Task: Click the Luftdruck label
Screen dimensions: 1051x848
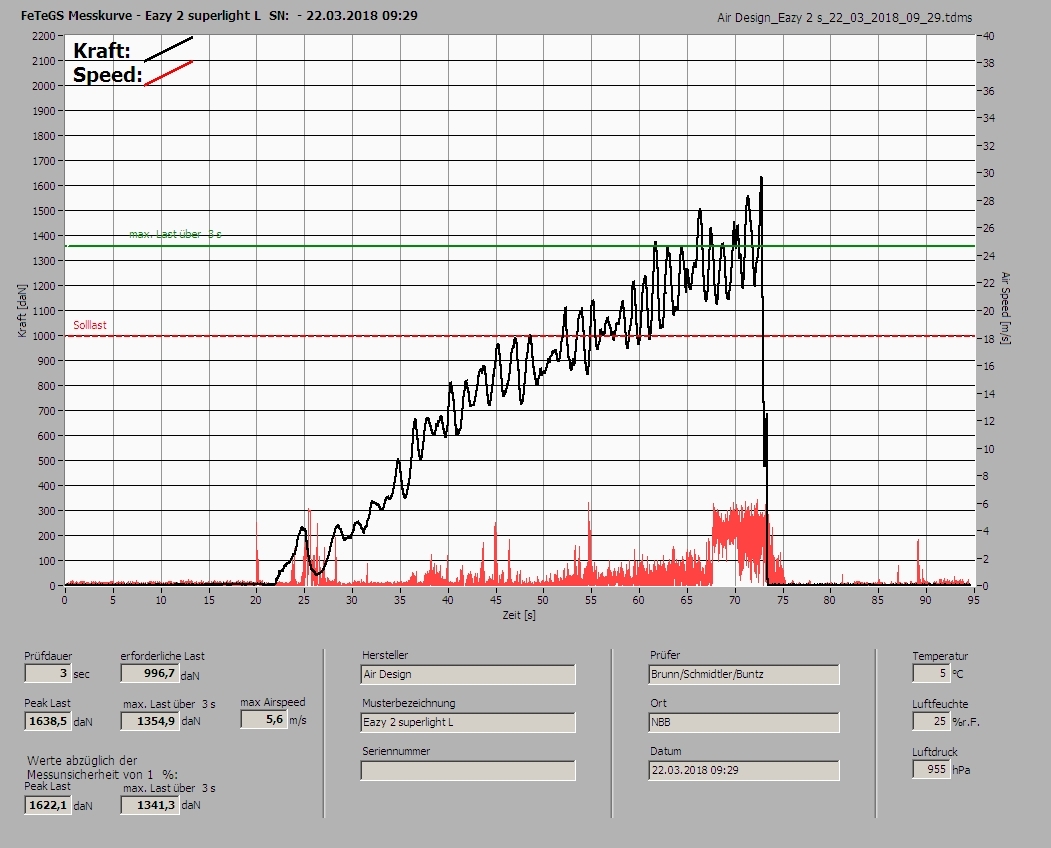Action: point(935,752)
